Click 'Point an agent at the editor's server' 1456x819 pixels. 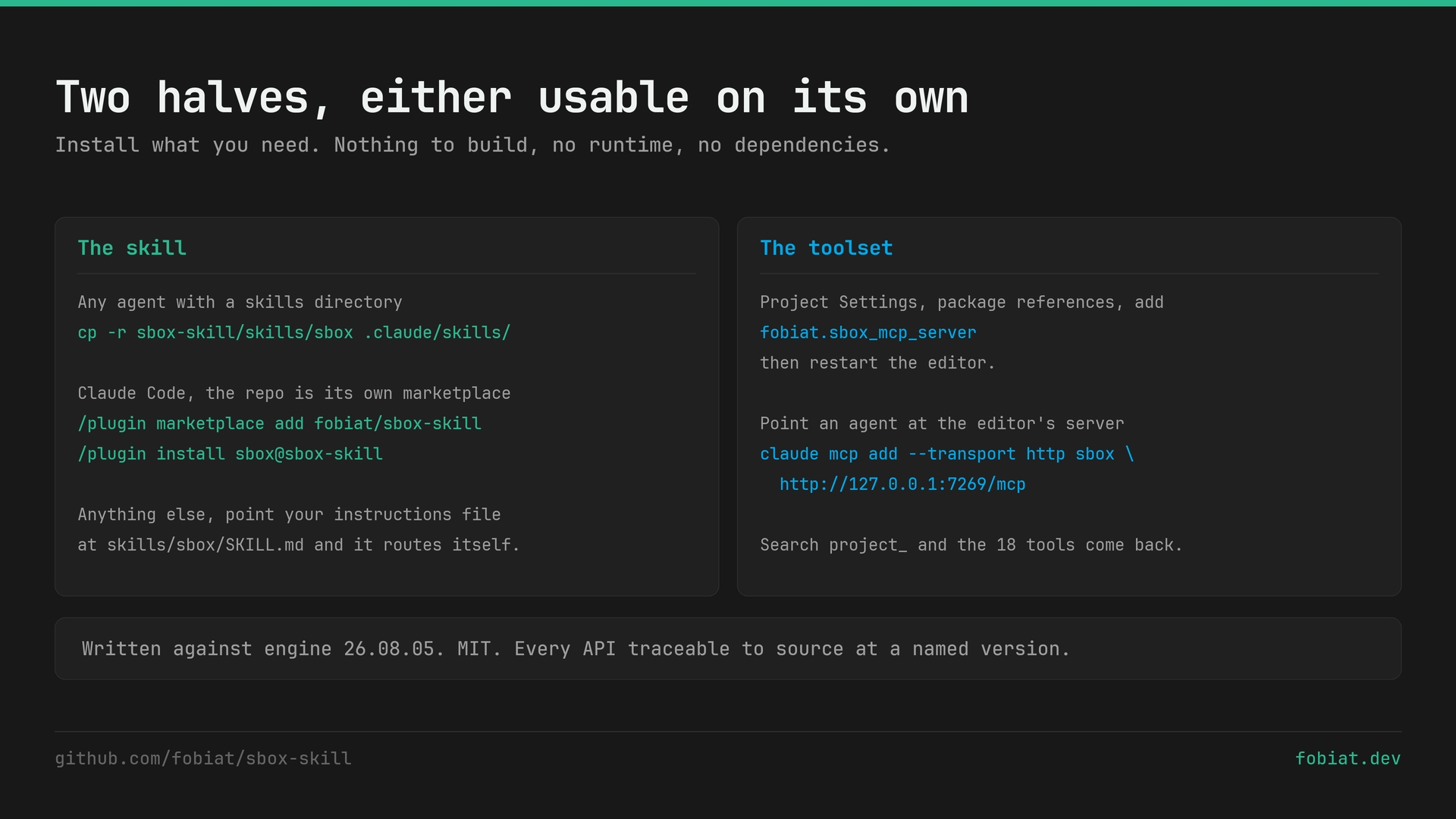click(x=942, y=423)
